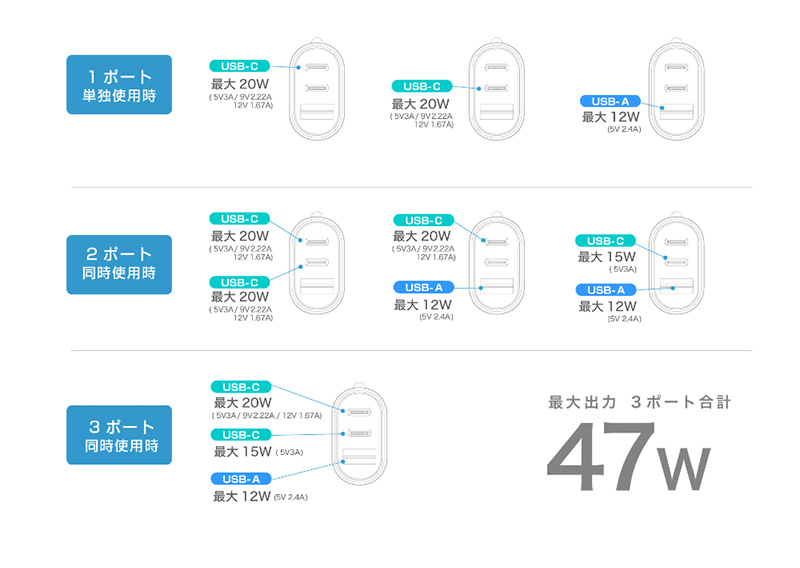Click the USB-A badge in the 3-port row
800x568 pixels.
(x=241, y=479)
